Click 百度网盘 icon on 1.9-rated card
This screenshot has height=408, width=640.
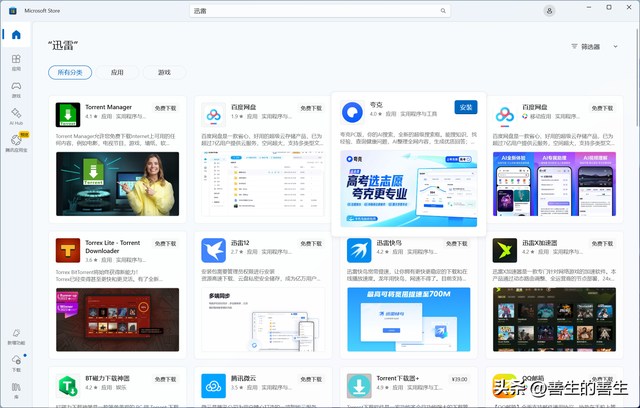pyautogui.click(x=213, y=115)
